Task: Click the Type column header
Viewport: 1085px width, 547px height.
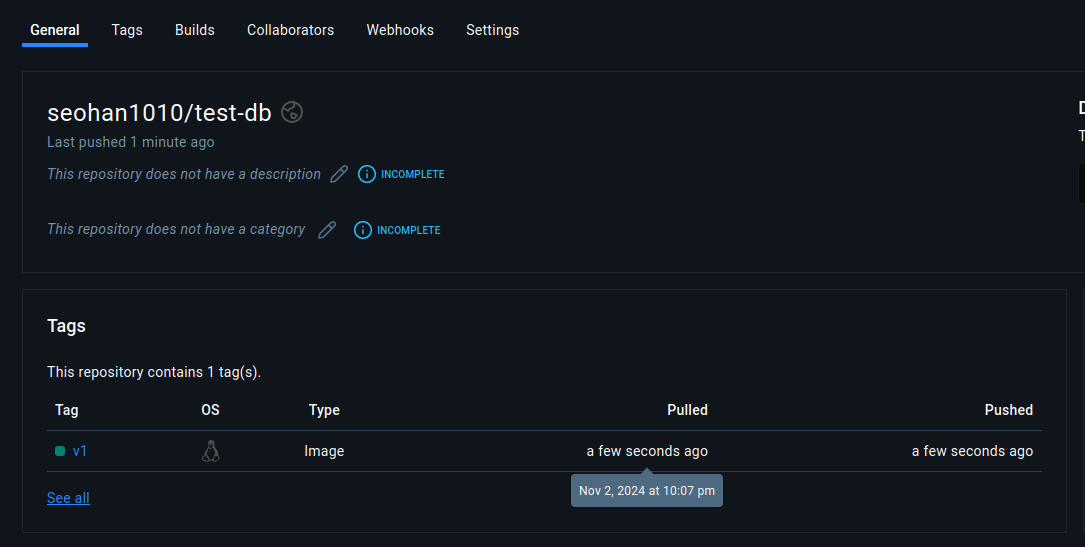Action: point(324,410)
